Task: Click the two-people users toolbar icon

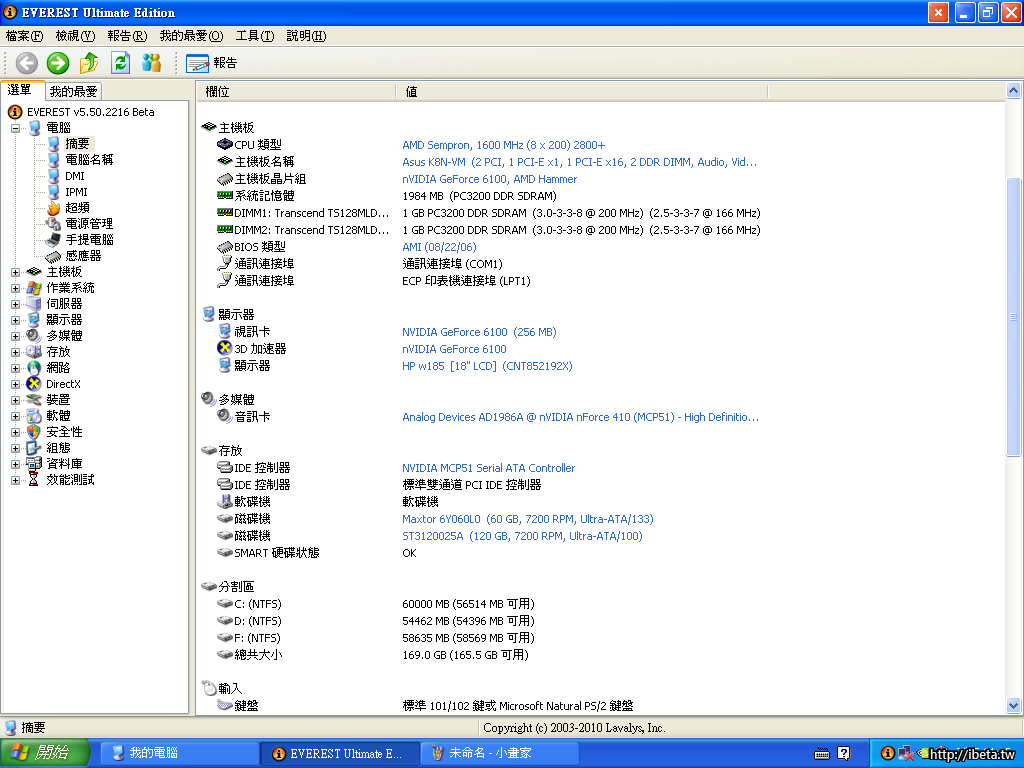Action: pyautogui.click(x=151, y=63)
